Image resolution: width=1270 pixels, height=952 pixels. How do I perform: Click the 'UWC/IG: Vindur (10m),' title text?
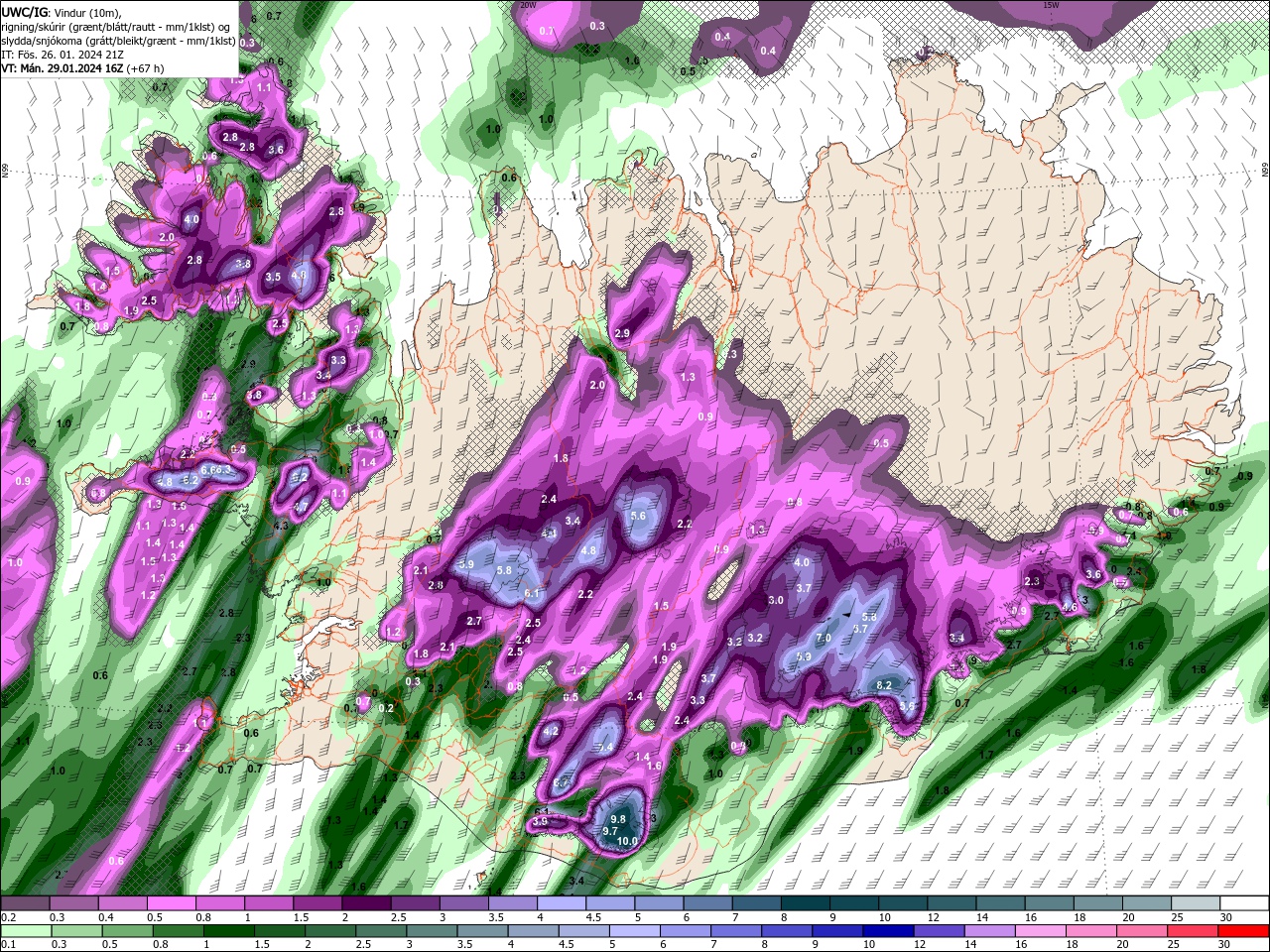[x=63, y=12]
